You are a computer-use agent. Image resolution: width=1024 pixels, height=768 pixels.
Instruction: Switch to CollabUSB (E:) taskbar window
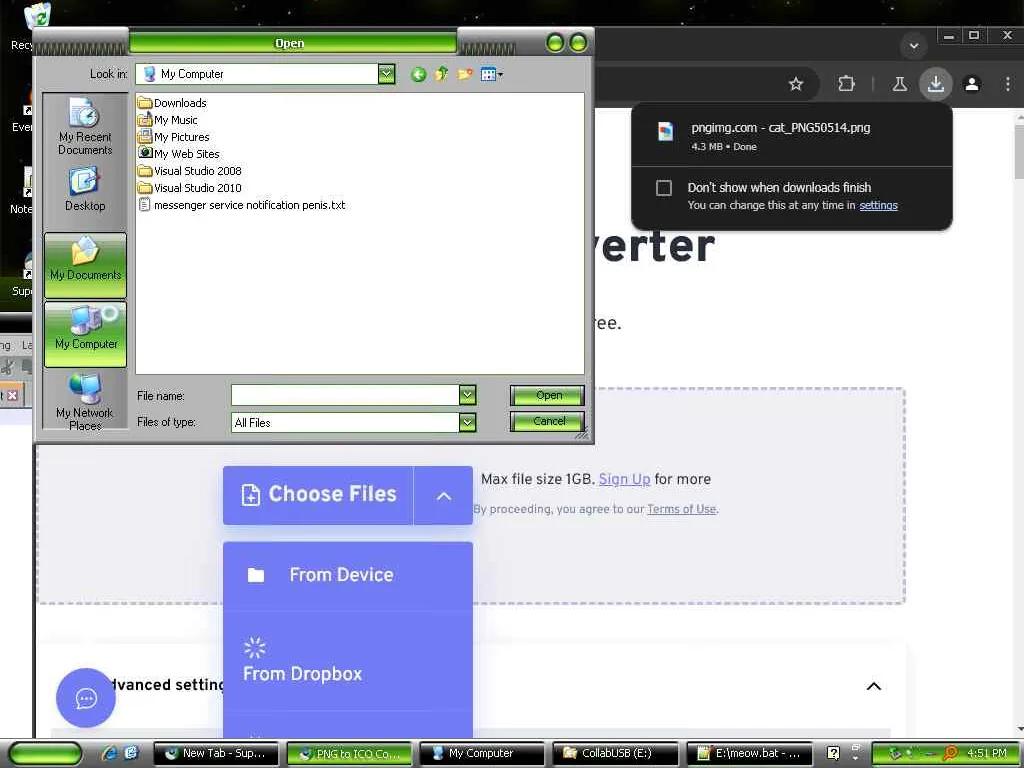coord(616,754)
